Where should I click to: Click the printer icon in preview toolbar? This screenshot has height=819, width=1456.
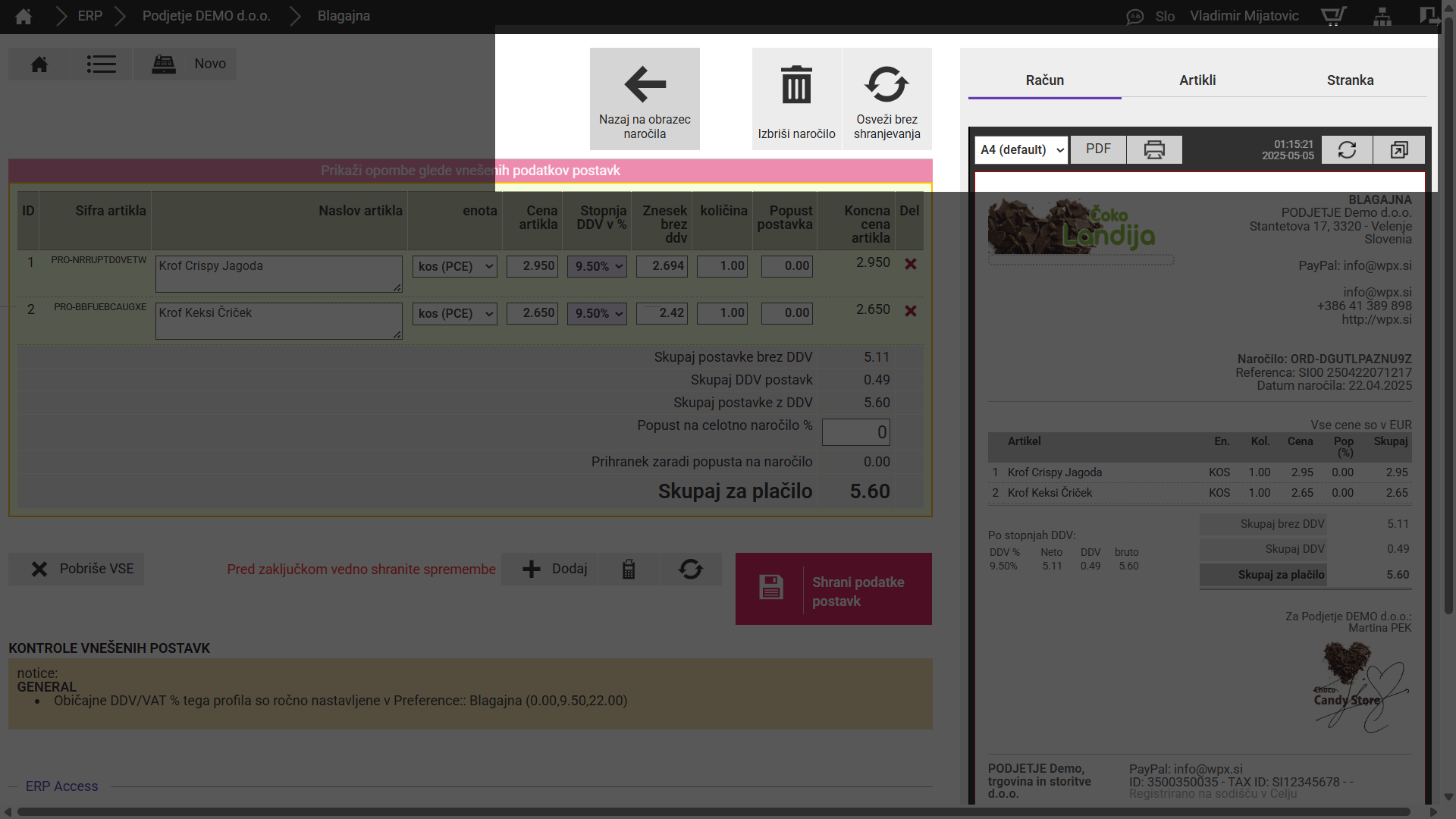[1153, 149]
